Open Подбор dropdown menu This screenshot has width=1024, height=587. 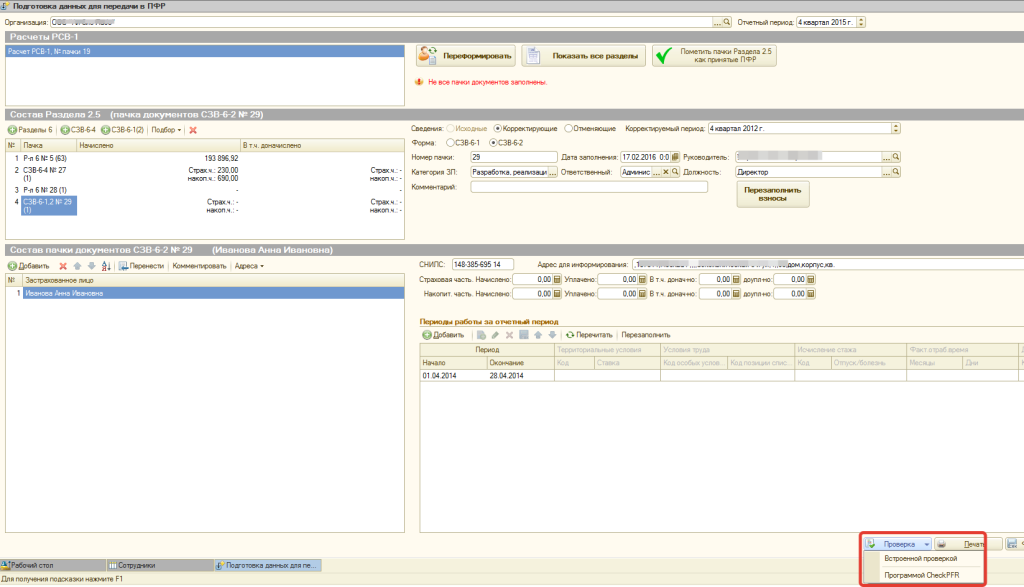click(x=166, y=130)
